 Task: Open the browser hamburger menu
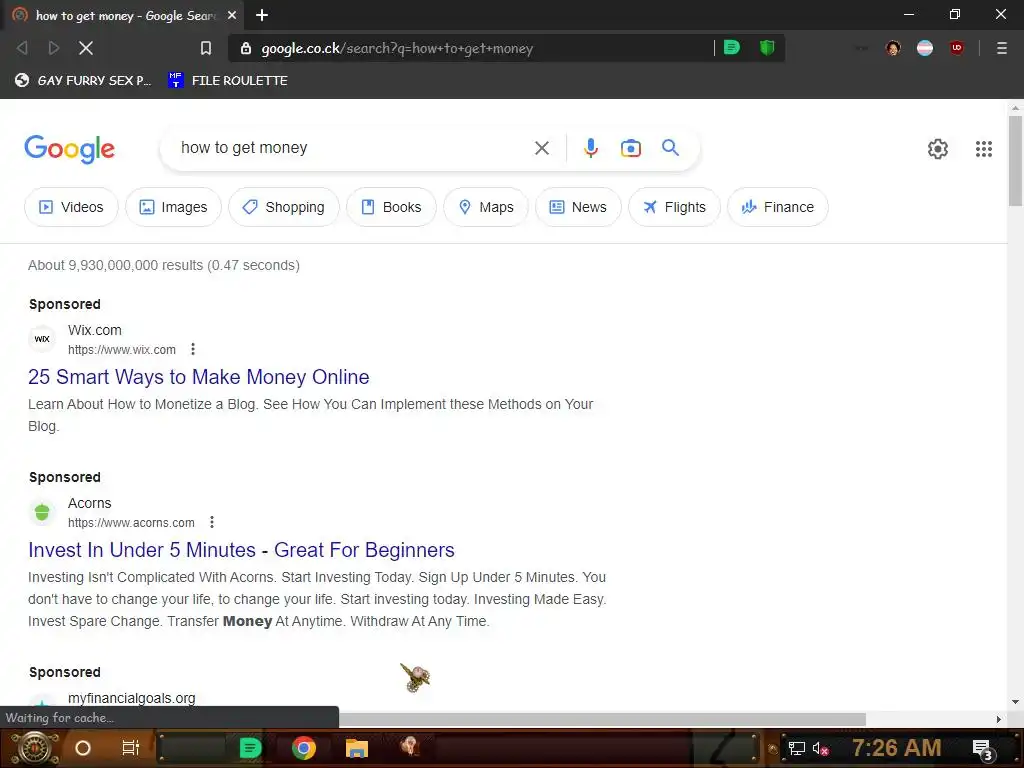1002,48
